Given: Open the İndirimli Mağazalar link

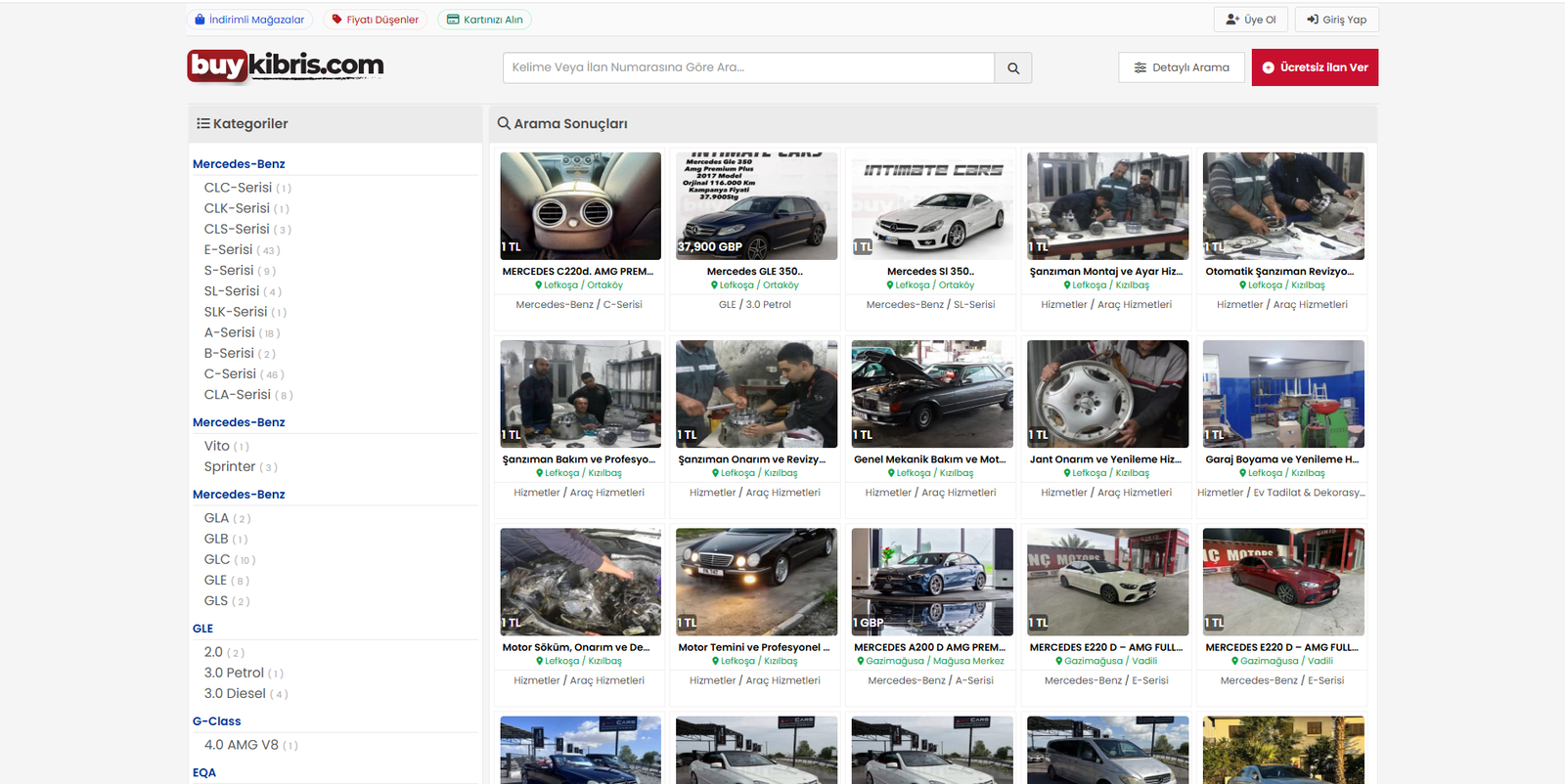Looking at the screenshot, I should pyautogui.click(x=249, y=20).
